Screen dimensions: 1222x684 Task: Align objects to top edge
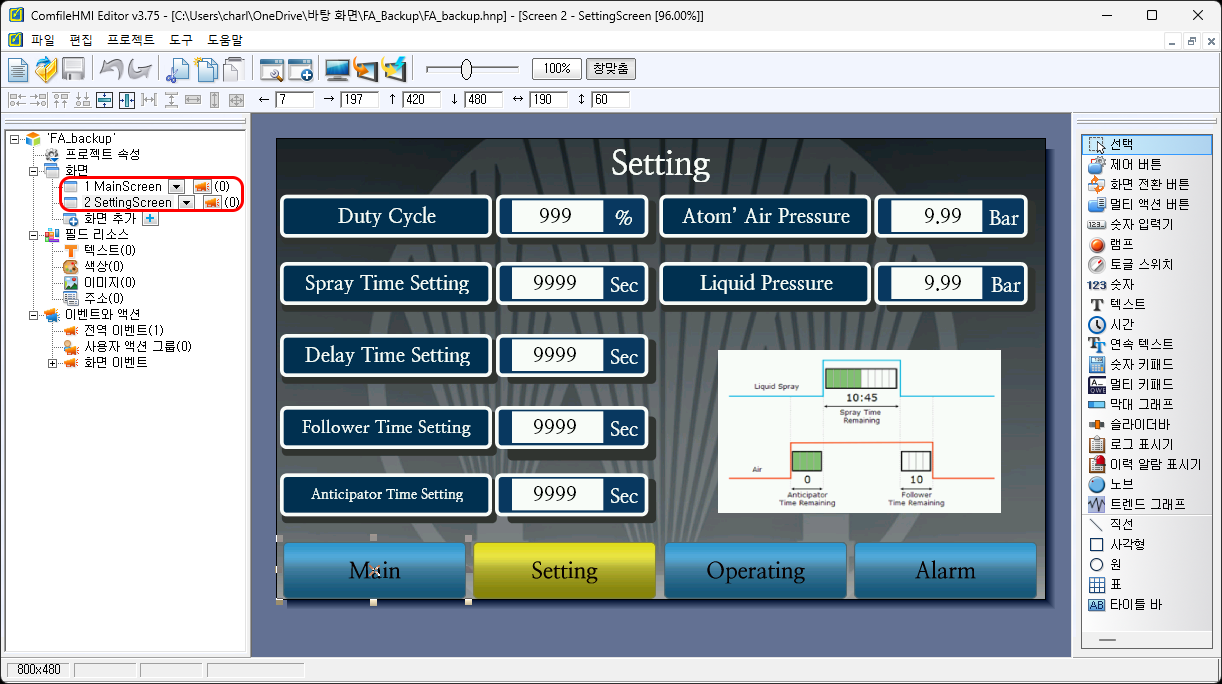point(61,100)
